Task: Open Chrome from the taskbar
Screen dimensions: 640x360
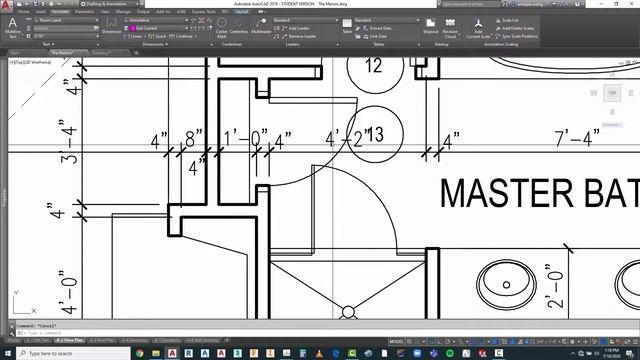Action: click(140, 353)
